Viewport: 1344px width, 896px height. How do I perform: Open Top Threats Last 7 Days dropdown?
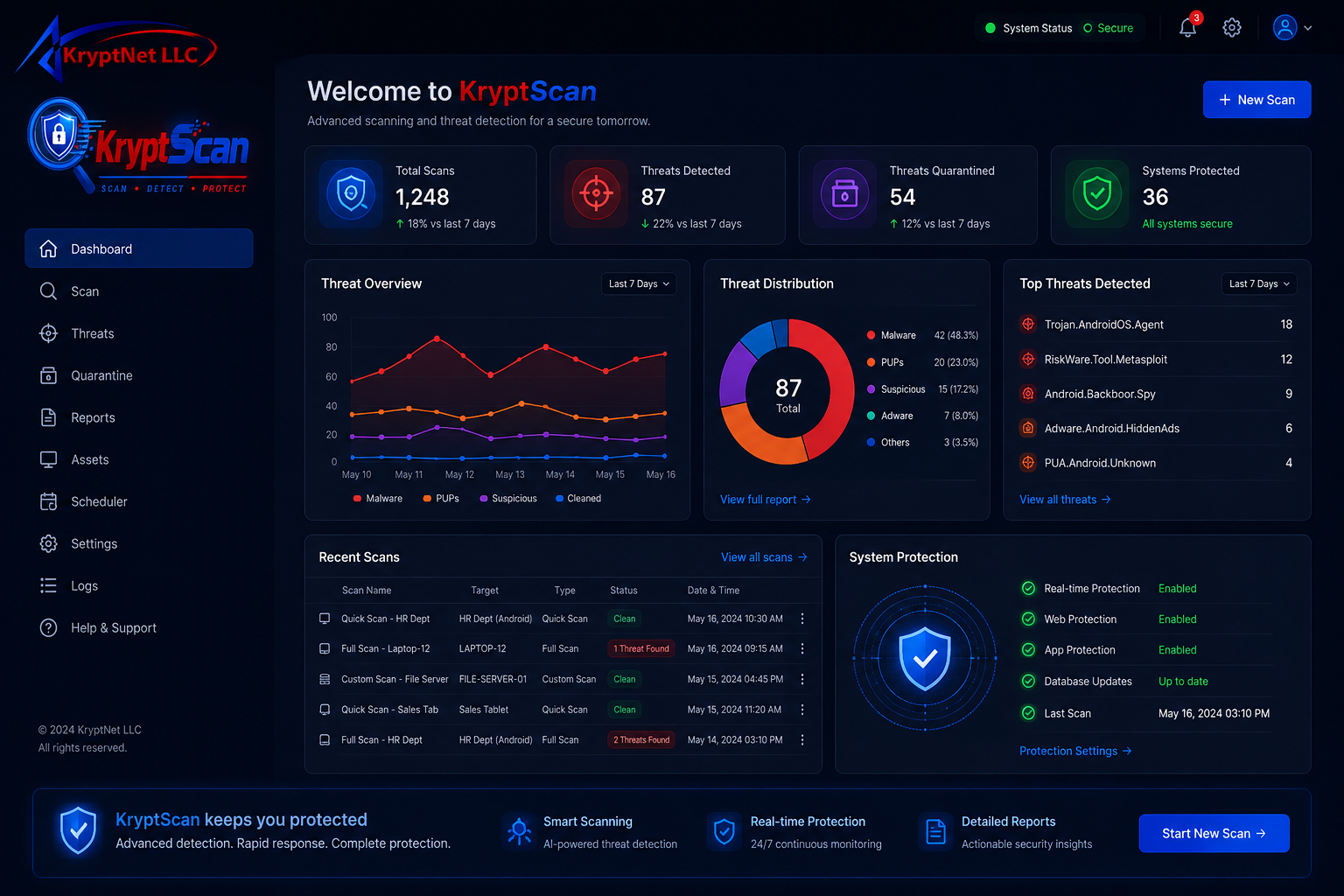point(1259,283)
